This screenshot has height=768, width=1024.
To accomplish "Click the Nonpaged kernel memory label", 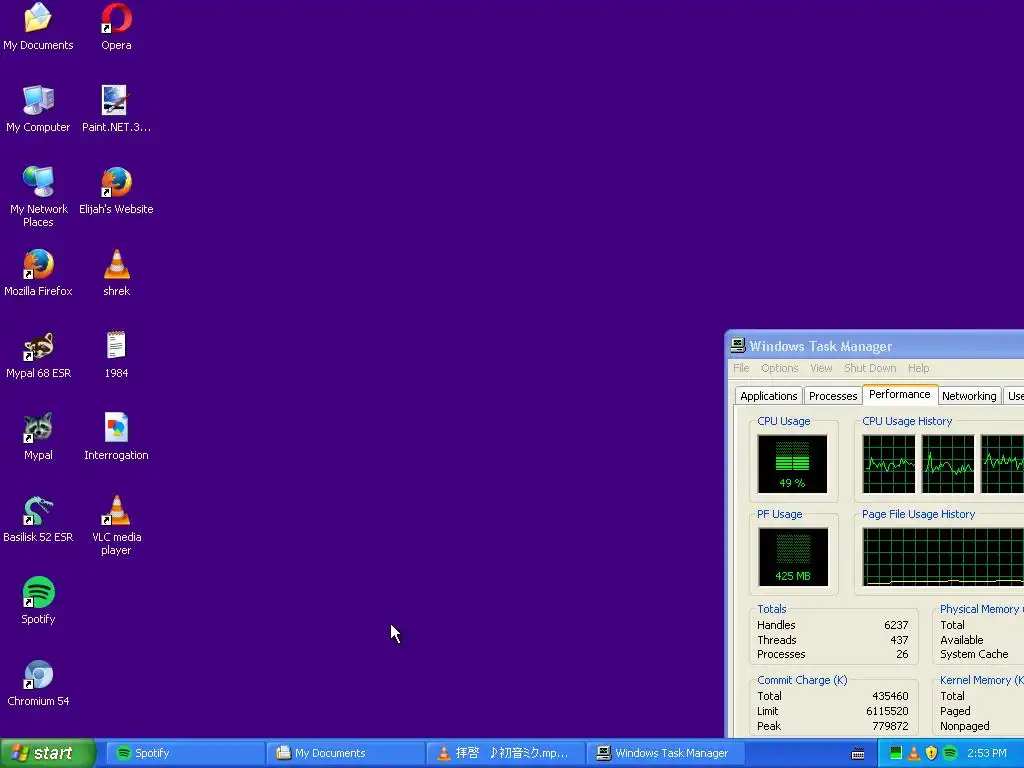I will click(965, 726).
